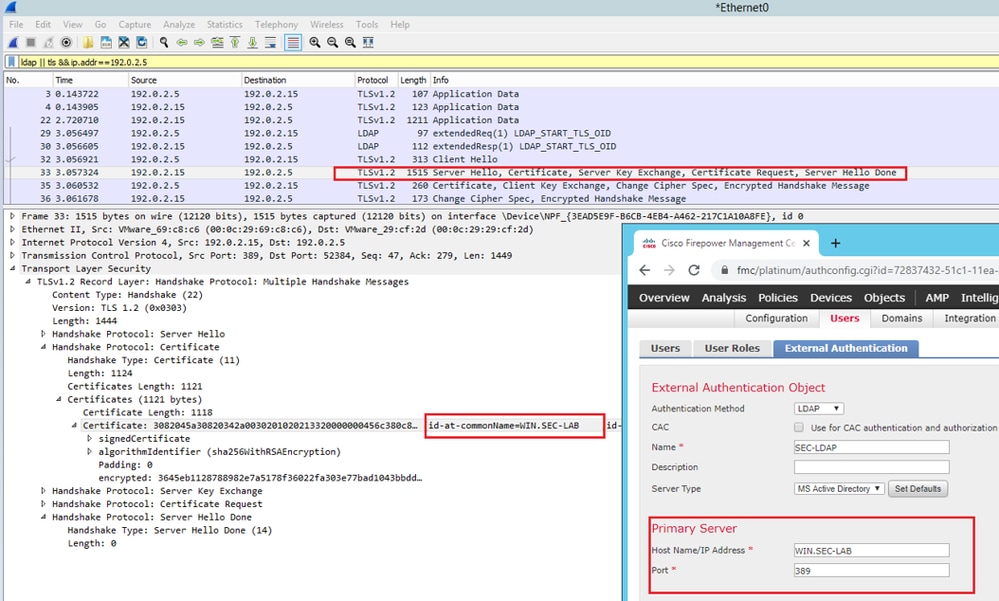Jump to the last packet
Image resolution: width=999 pixels, height=601 pixels.
[x=253, y=43]
